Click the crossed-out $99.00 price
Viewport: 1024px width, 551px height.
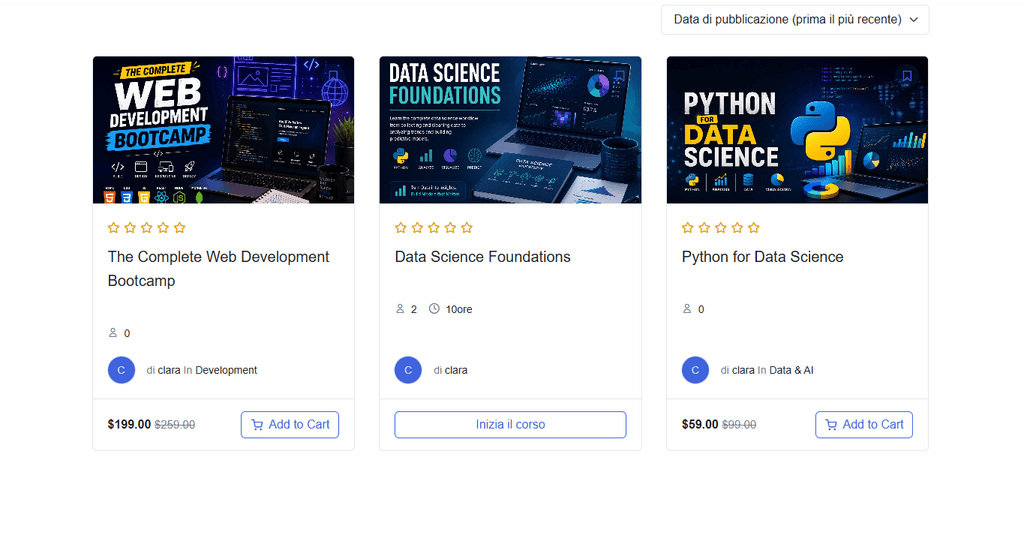click(739, 425)
